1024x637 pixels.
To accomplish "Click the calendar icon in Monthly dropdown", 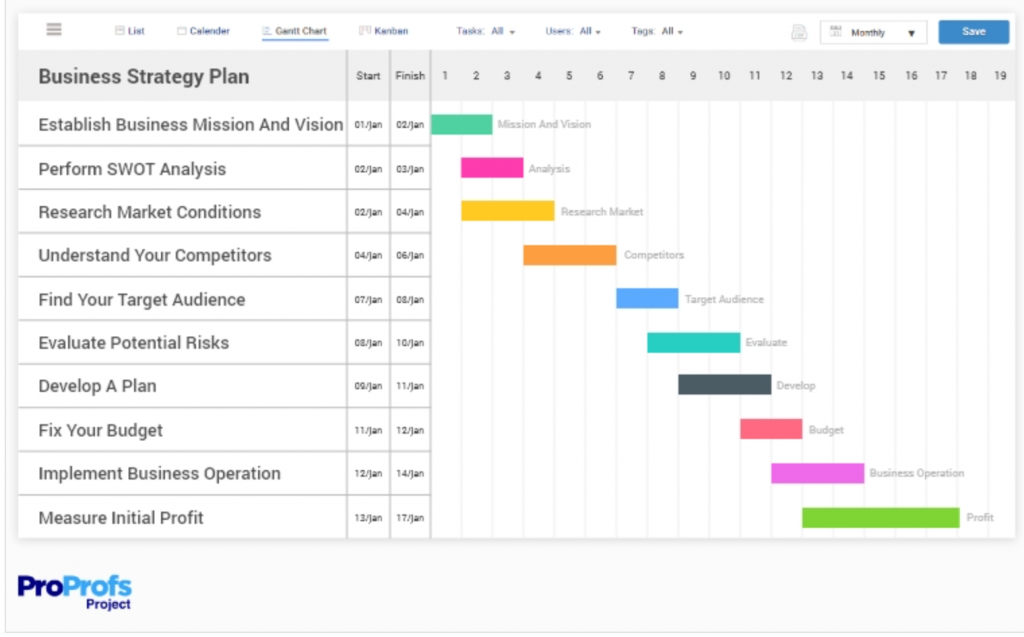I will tap(835, 31).
